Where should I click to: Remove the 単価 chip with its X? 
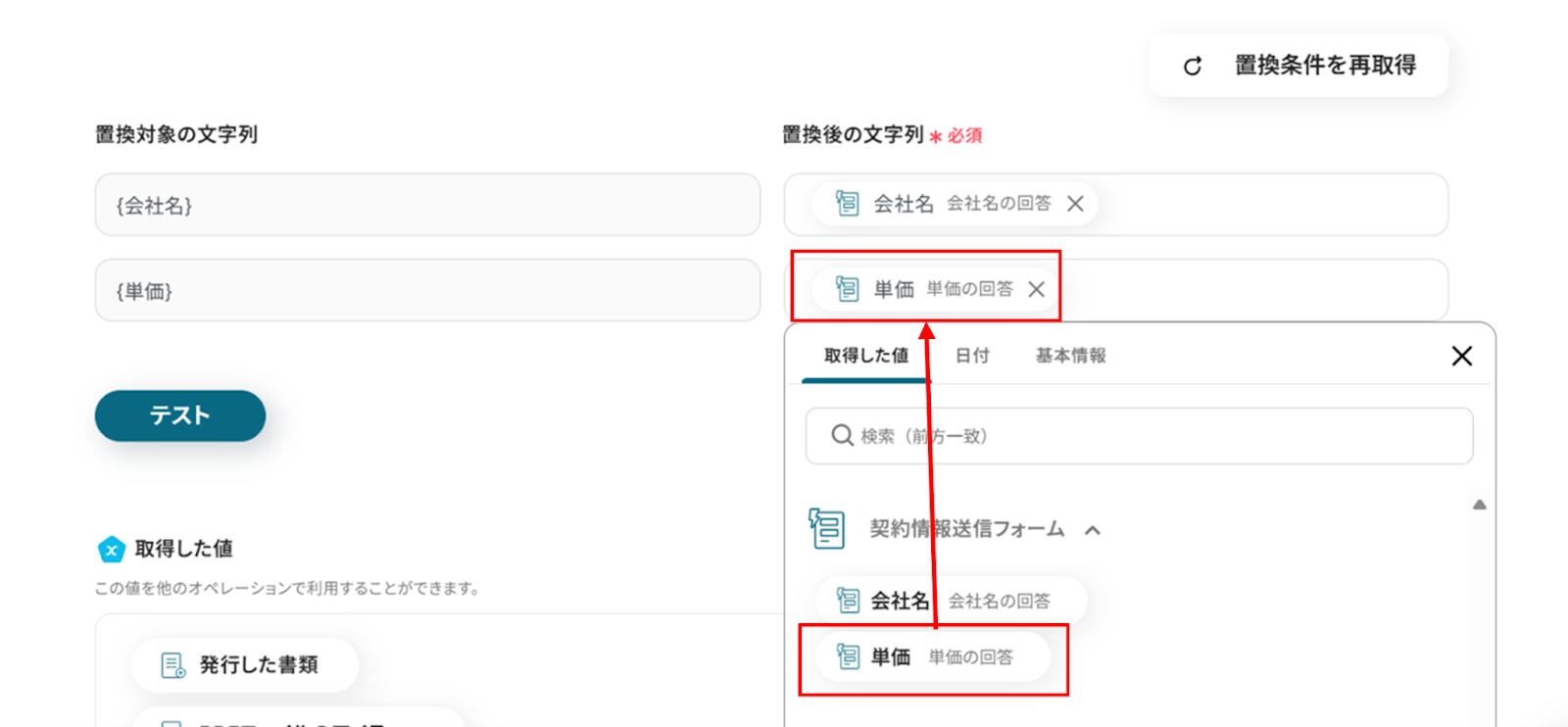pos(1036,289)
